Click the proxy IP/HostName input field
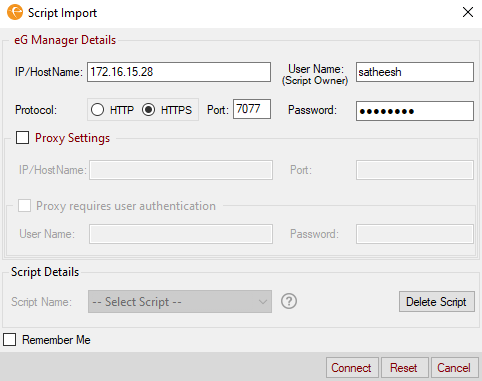The image size is (482, 381). [x=181, y=170]
